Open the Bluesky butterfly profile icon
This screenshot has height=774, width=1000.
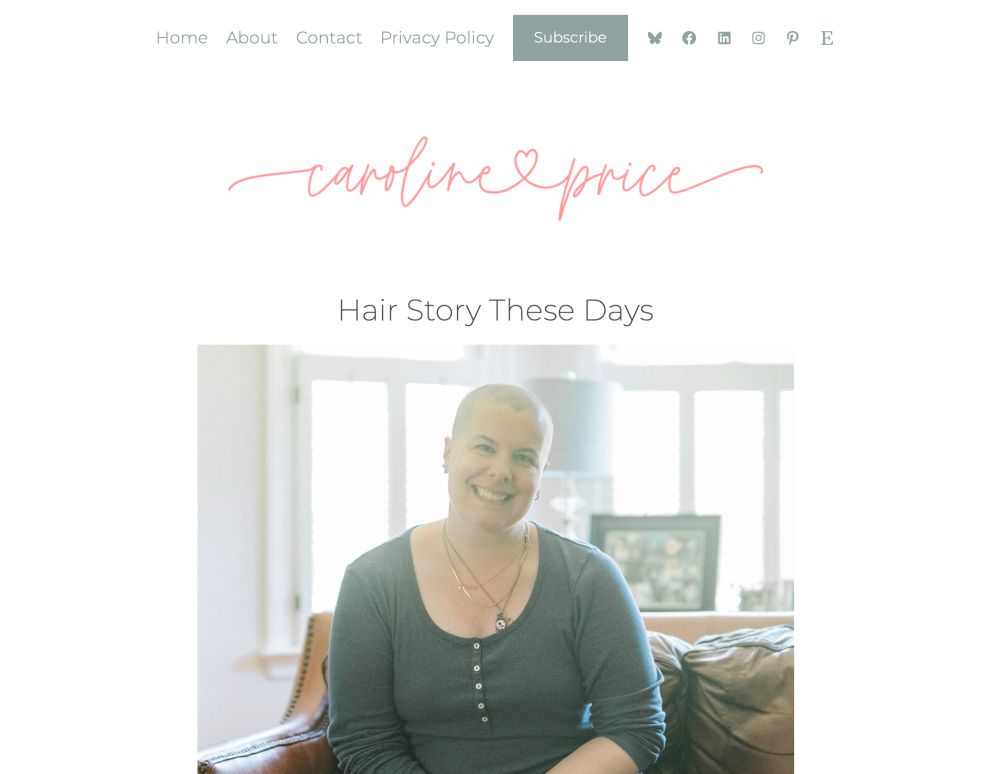tap(654, 38)
